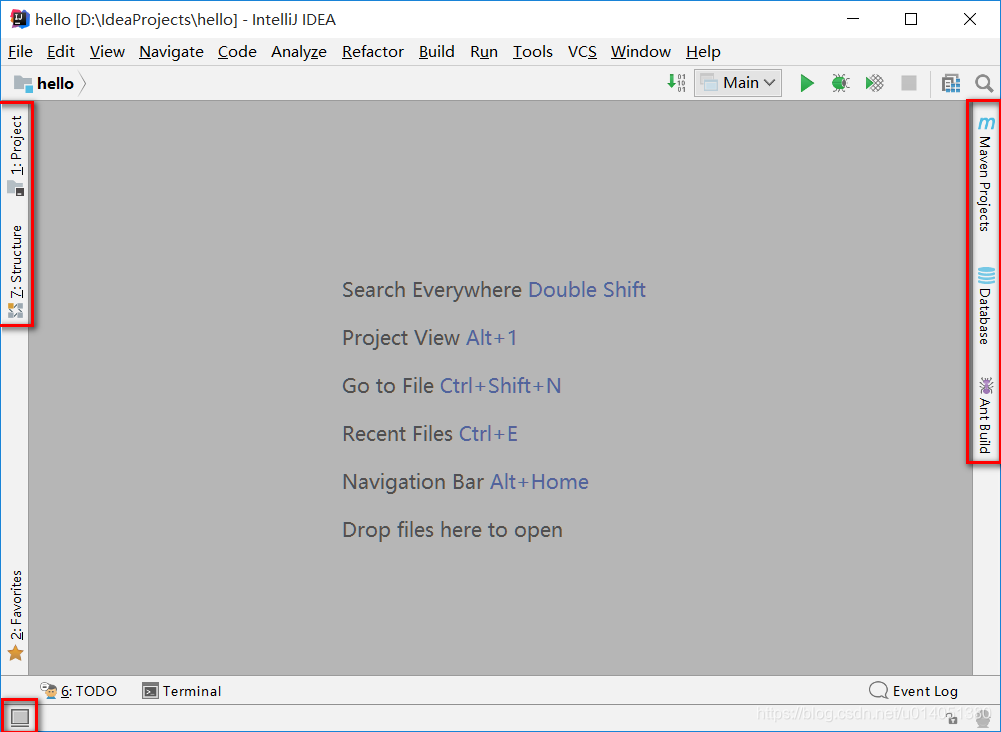Open the View menu
The height and width of the screenshot is (732, 1001).
pyautogui.click(x=107, y=52)
